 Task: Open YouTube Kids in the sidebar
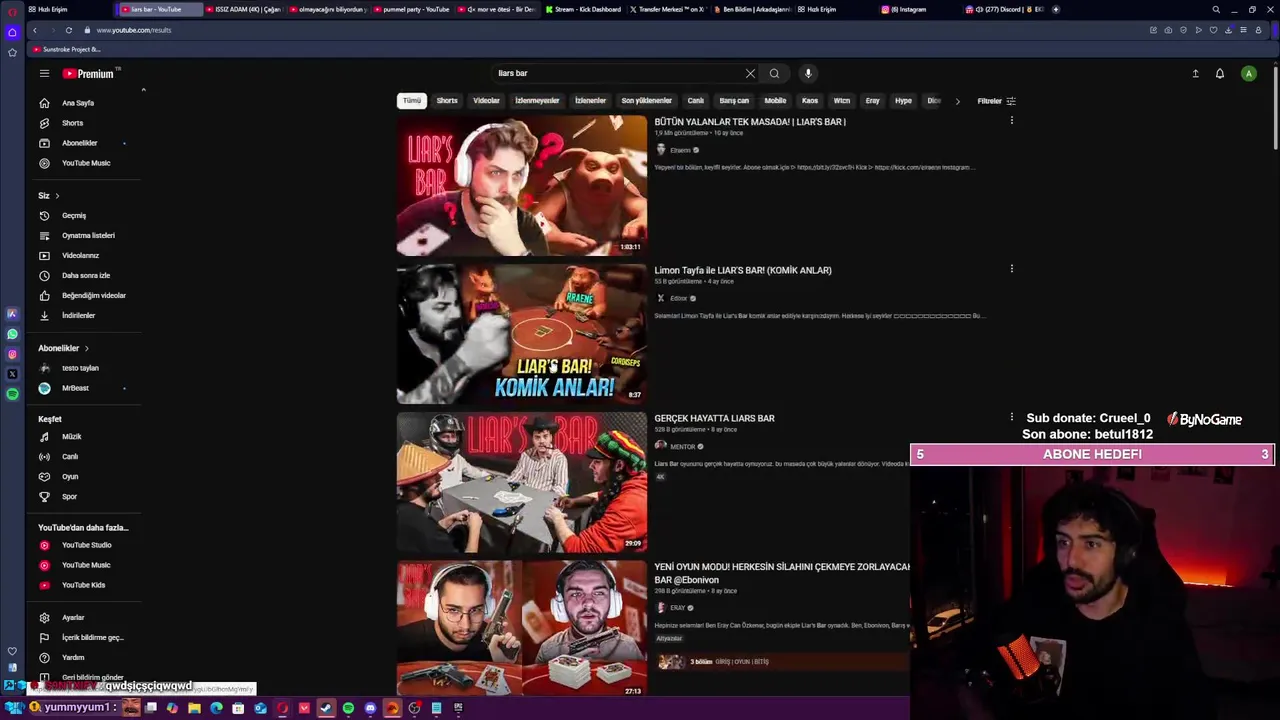(x=85, y=585)
